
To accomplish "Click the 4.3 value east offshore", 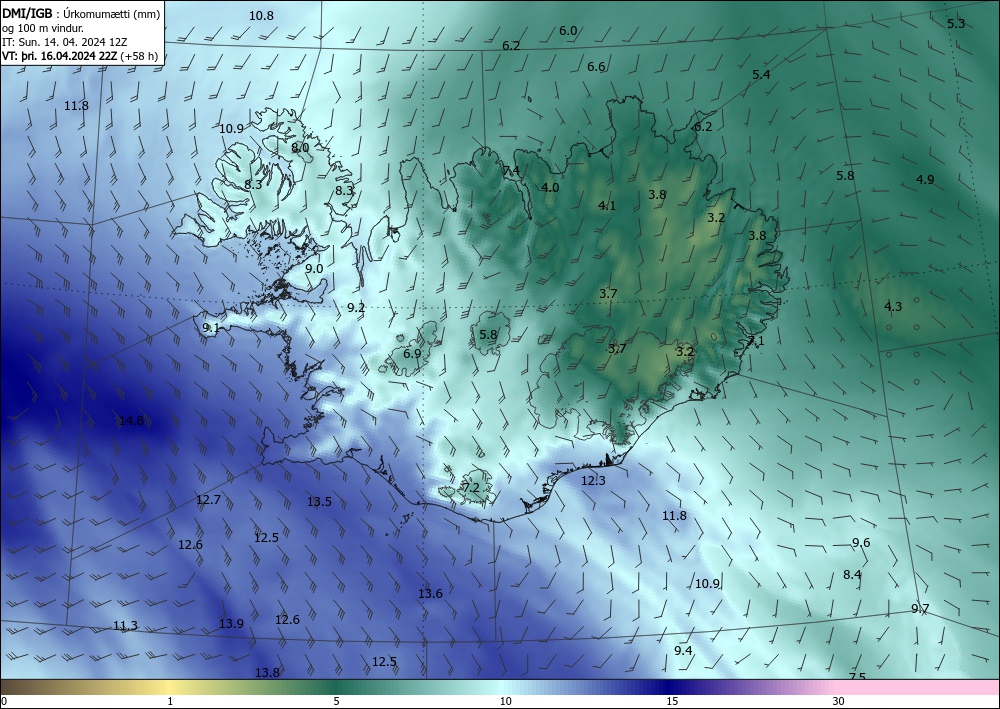I will tap(893, 307).
